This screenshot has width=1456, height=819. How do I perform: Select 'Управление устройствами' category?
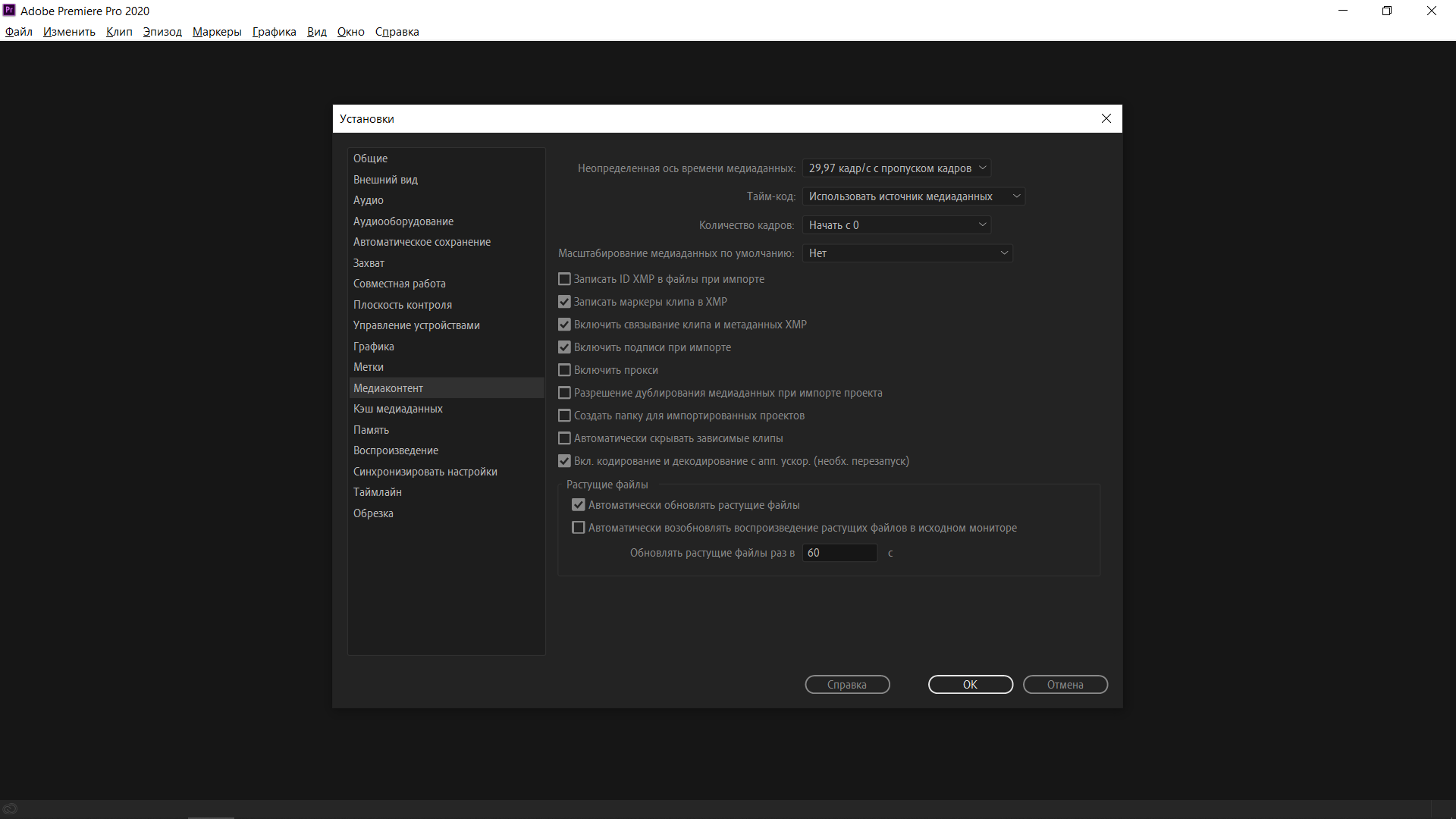pos(446,325)
